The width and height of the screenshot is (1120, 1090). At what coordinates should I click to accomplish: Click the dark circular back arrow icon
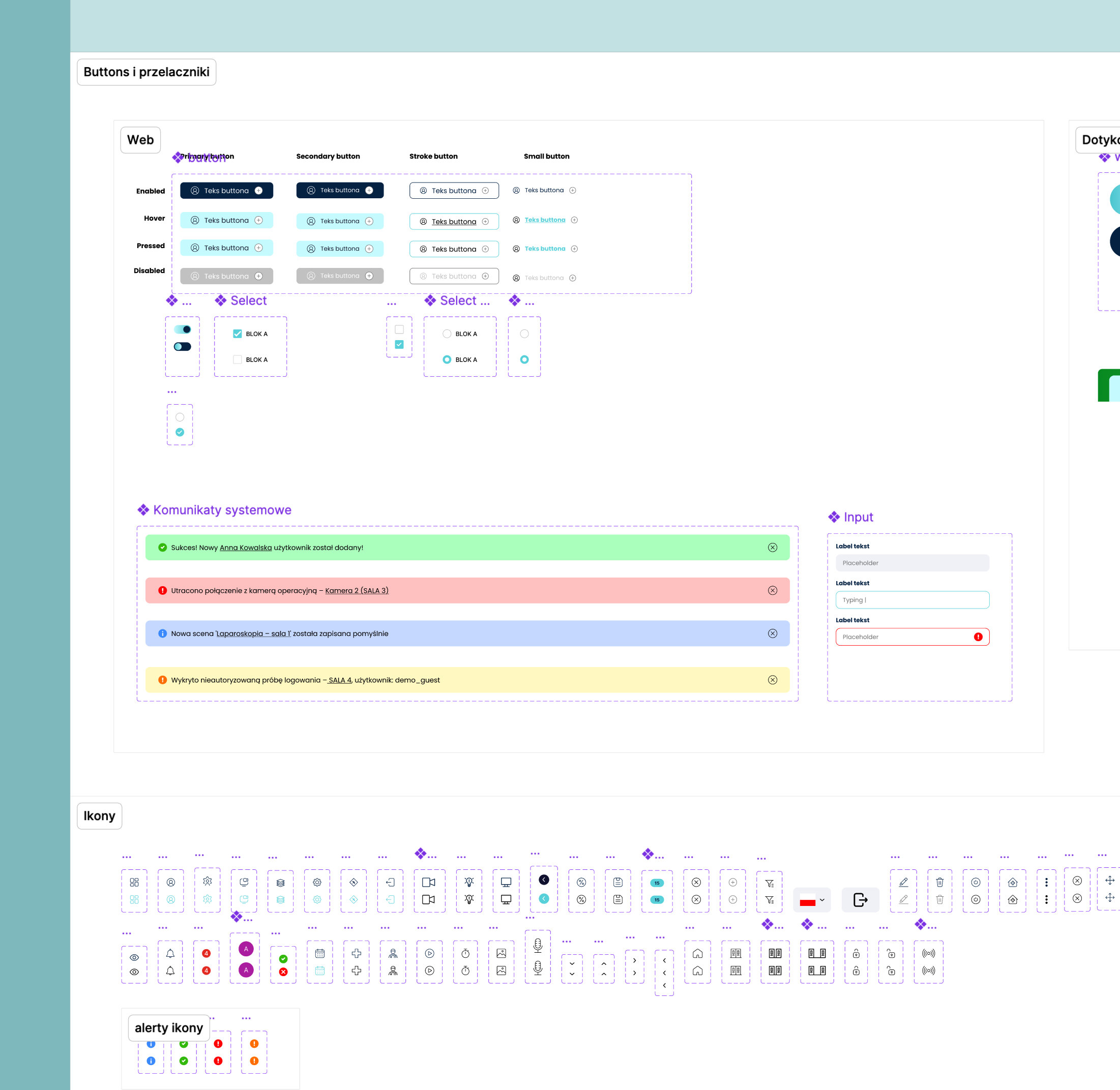pyautogui.click(x=544, y=880)
